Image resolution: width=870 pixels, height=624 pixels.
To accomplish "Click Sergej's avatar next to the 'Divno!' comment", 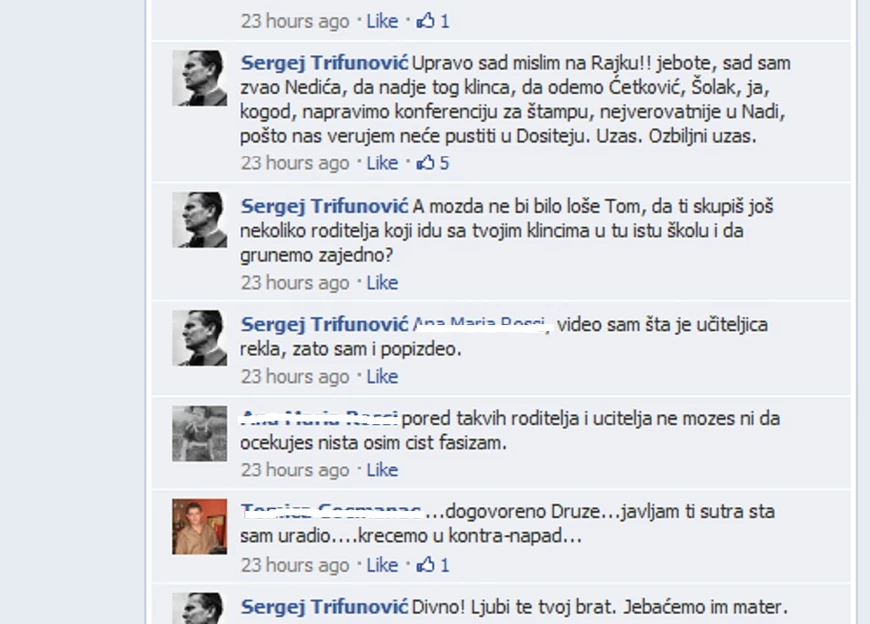I will click(x=199, y=608).
